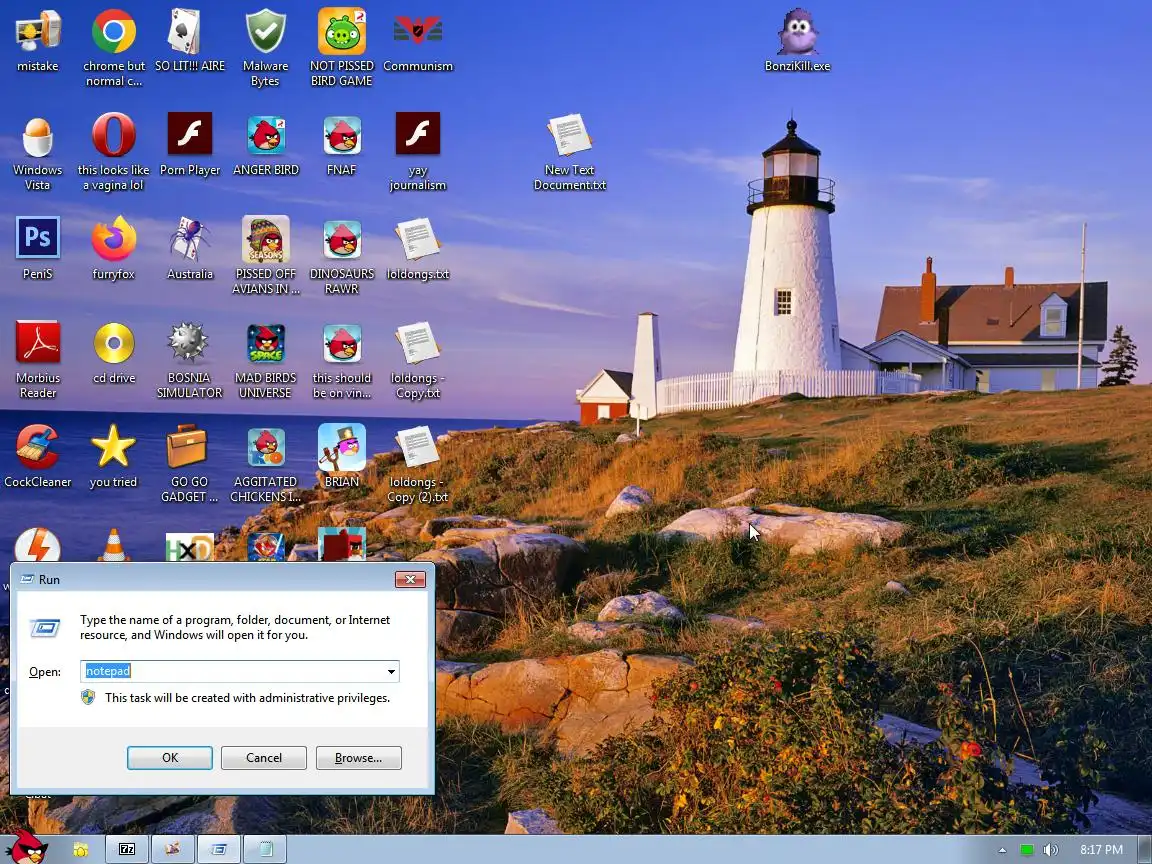Switch to the Run dialog taskbar button

coord(219,849)
